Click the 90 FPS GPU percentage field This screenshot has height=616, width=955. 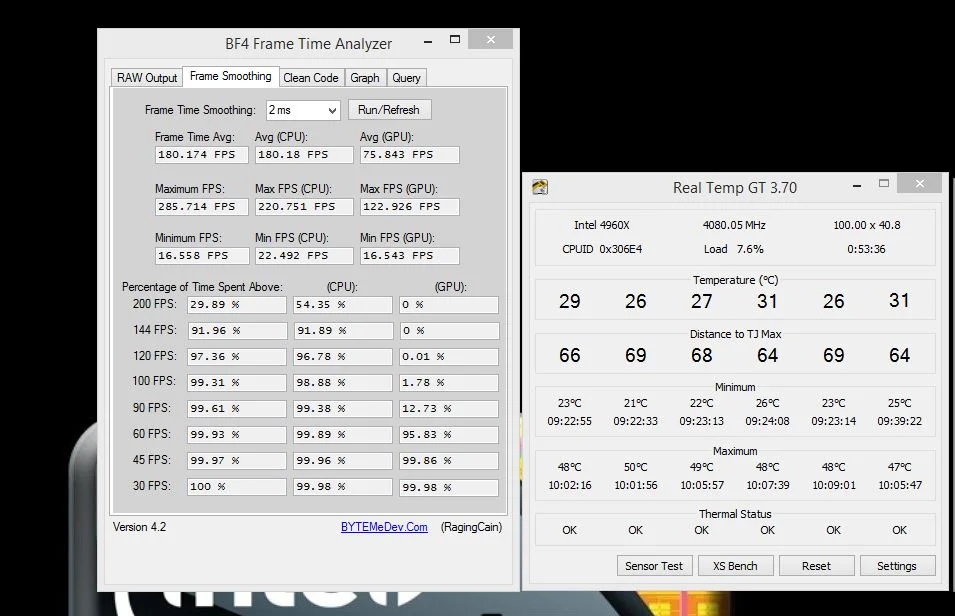click(x=449, y=409)
